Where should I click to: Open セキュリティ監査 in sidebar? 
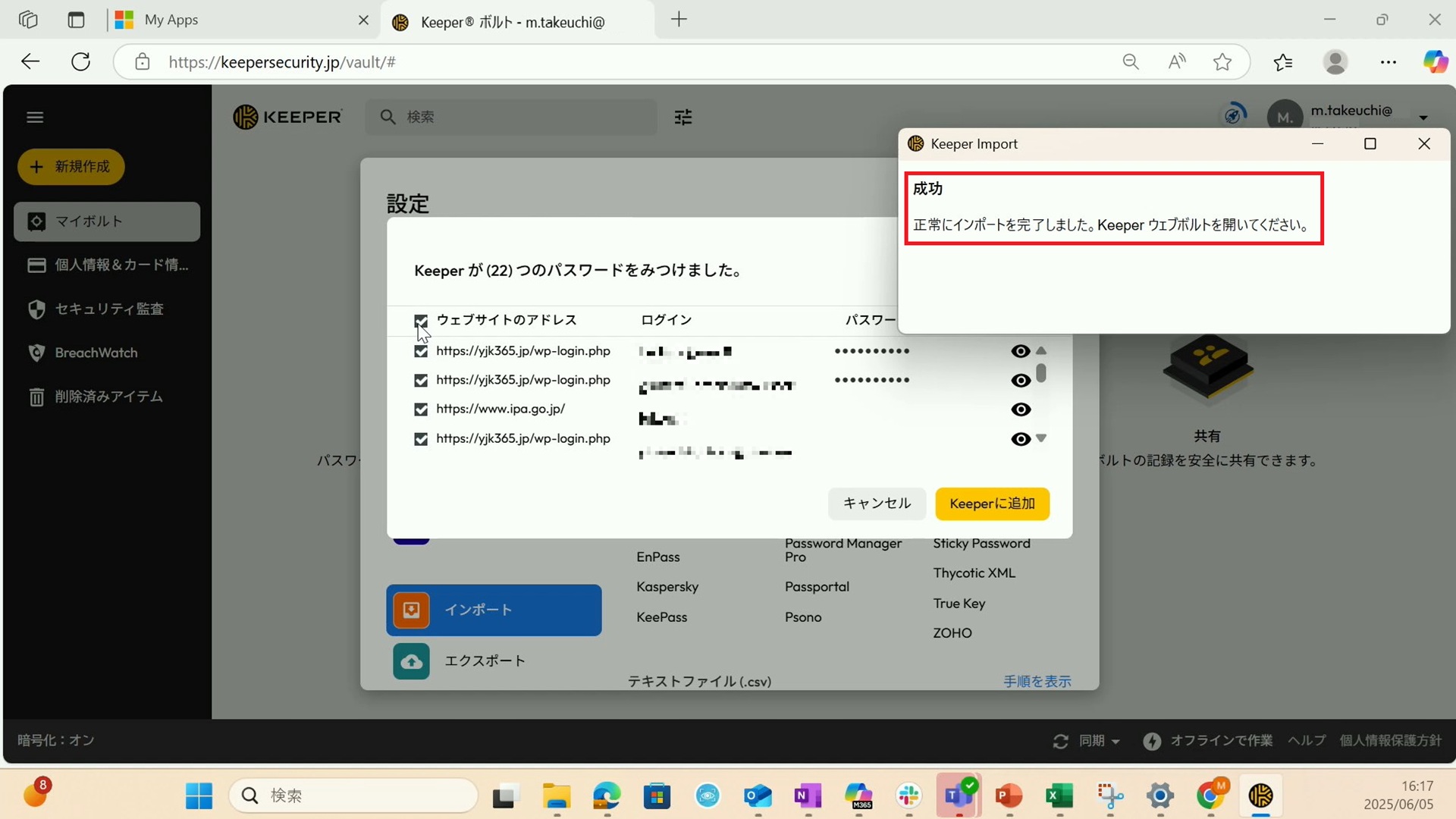click(108, 309)
